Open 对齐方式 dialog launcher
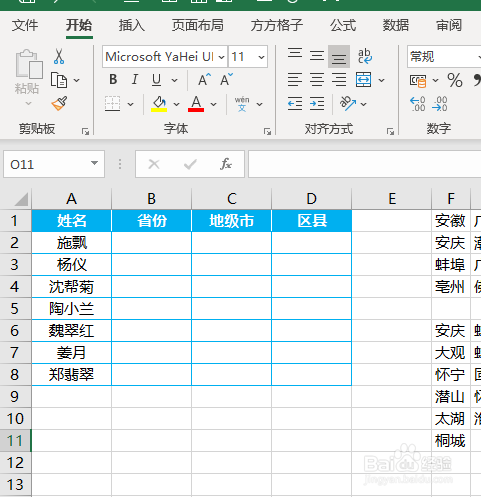Screen dimensions: 481x497 click(x=390, y=131)
